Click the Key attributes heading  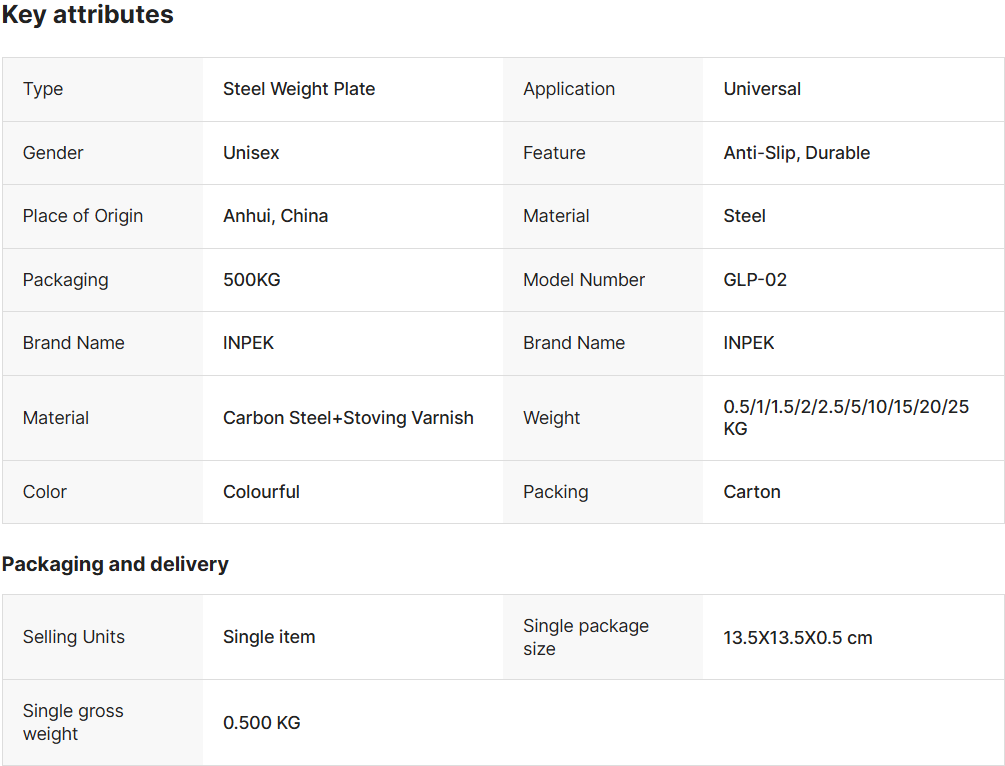click(87, 15)
